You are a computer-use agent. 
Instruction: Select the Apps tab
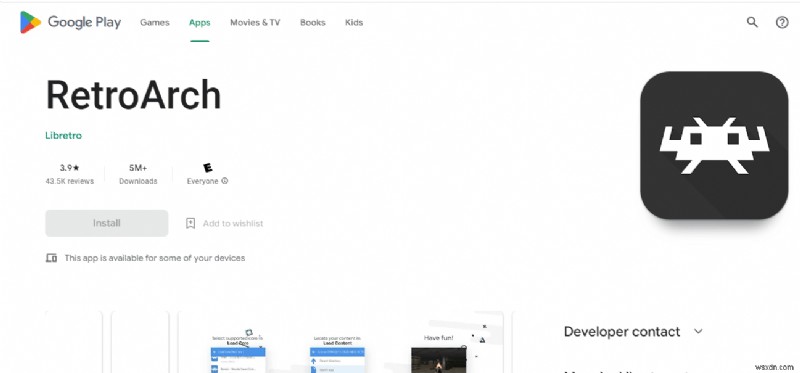pyautogui.click(x=199, y=22)
